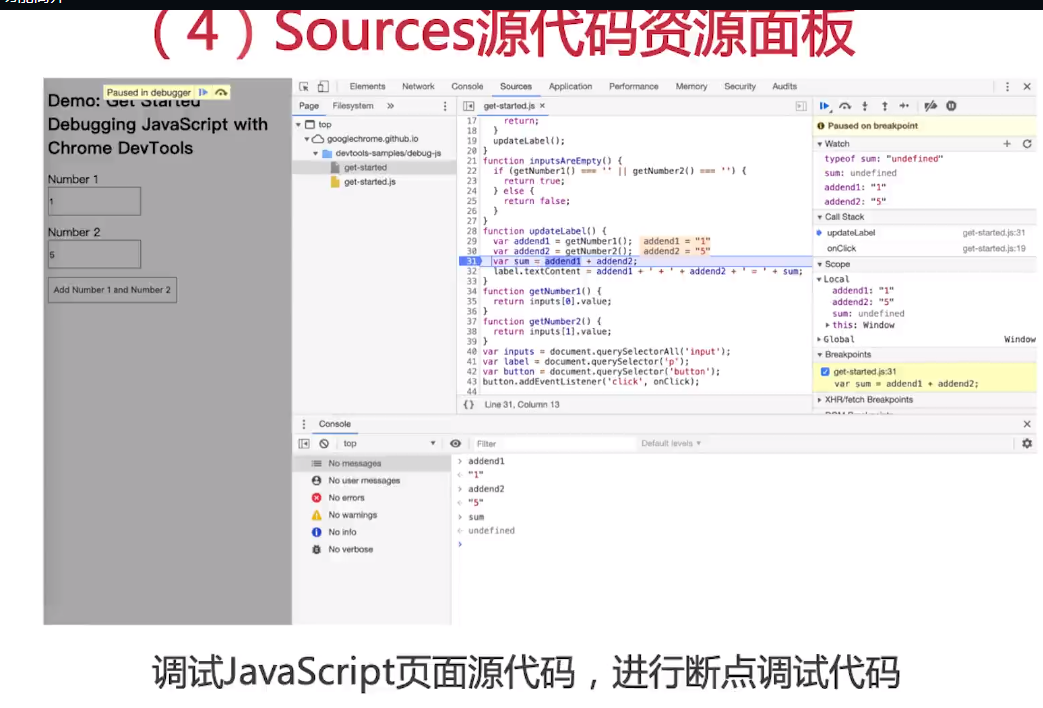Switch to the Network tab
This screenshot has height=708, width=1043.
(x=418, y=87)
